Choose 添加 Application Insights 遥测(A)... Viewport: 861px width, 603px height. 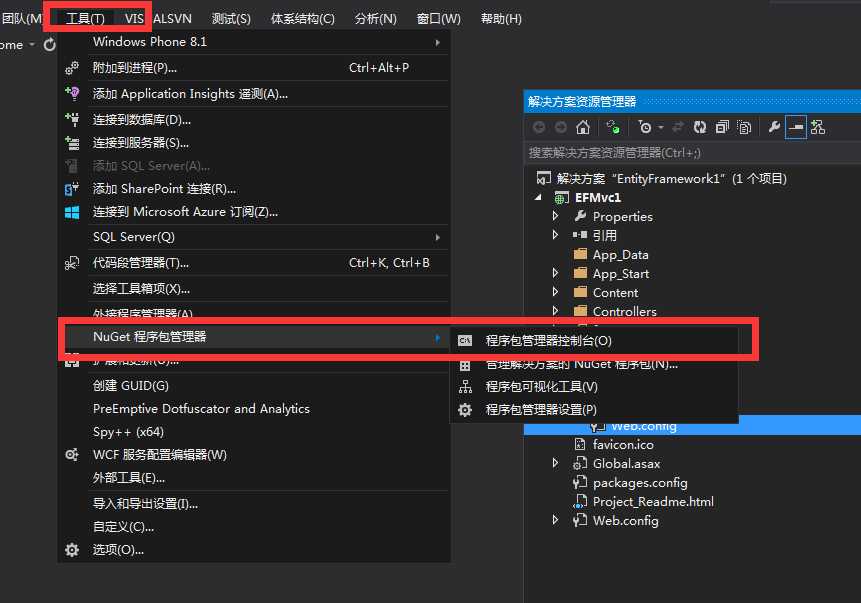pos(254,94)
